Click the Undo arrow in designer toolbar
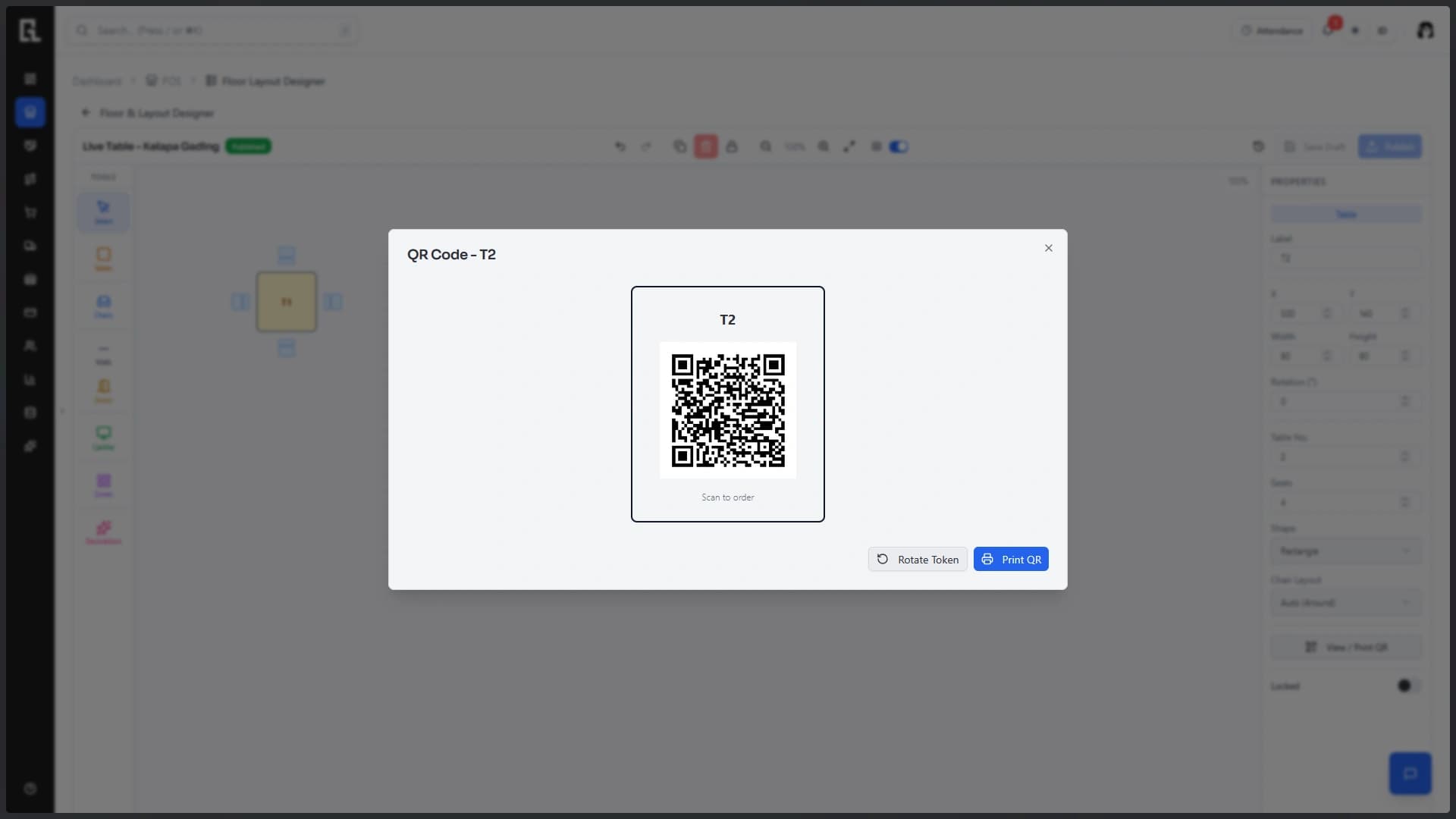Screen dimensions: 1456x819 (620, 146)
